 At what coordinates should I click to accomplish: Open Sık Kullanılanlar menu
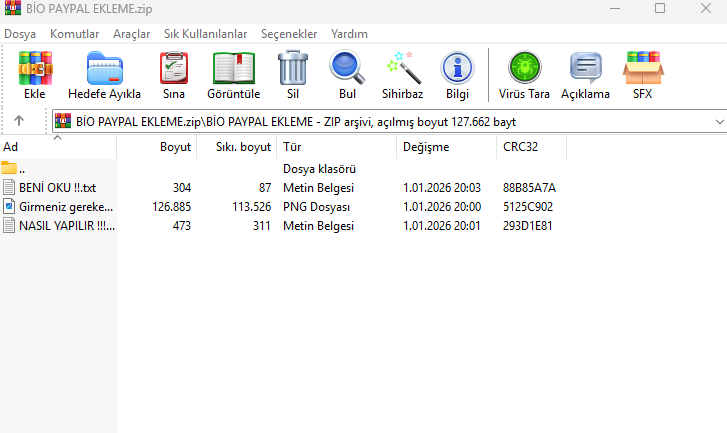pos(205,34)
